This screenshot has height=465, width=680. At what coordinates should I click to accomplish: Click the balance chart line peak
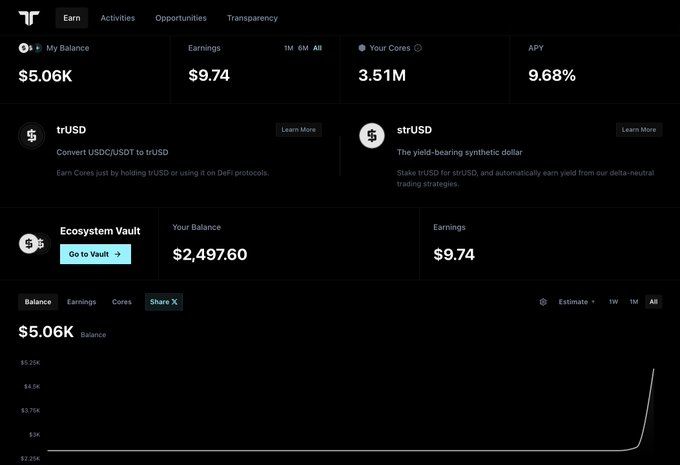pos(654,370)
